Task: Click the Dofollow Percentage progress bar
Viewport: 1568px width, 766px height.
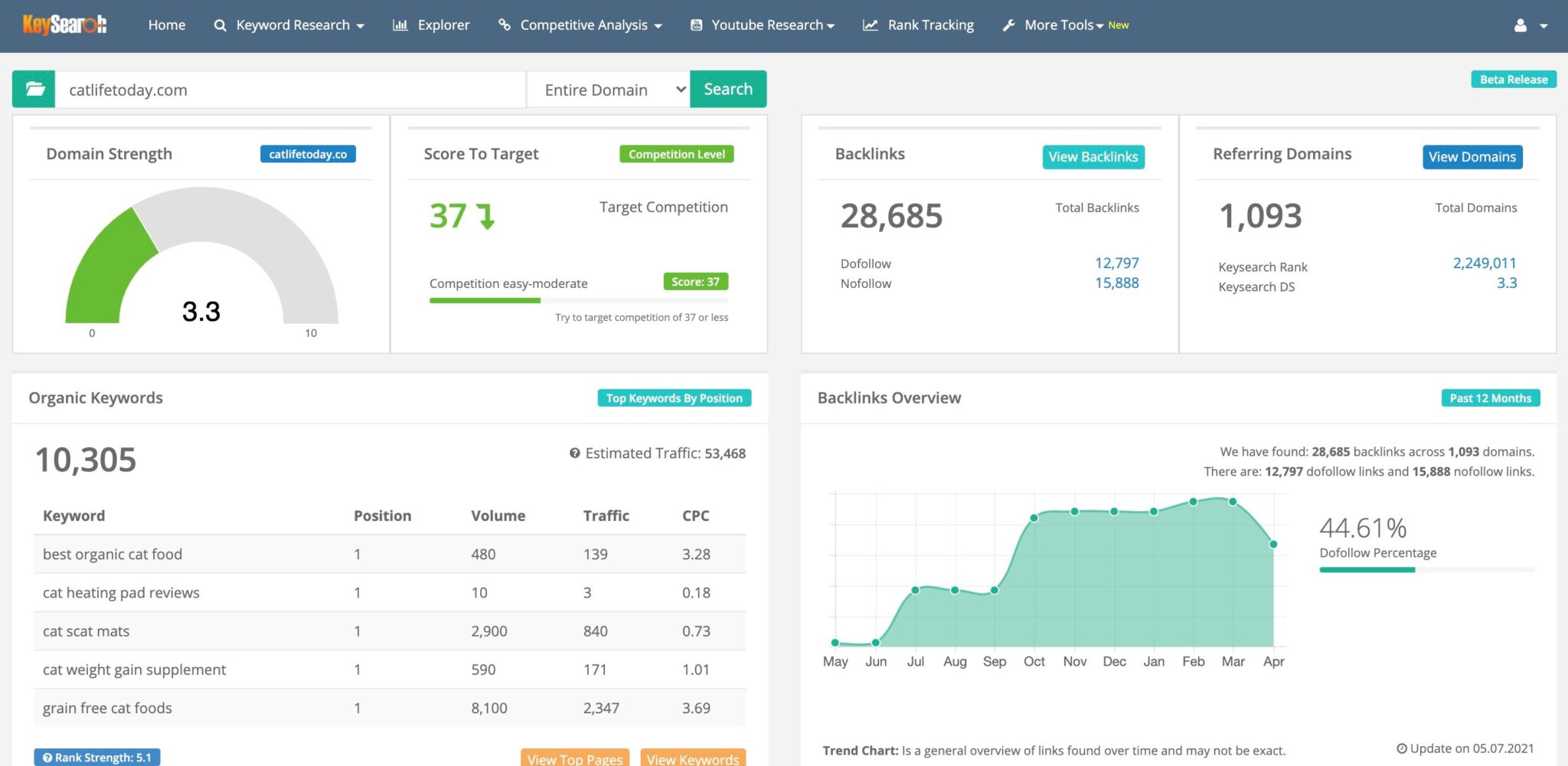Action: tap(1427, 570)
